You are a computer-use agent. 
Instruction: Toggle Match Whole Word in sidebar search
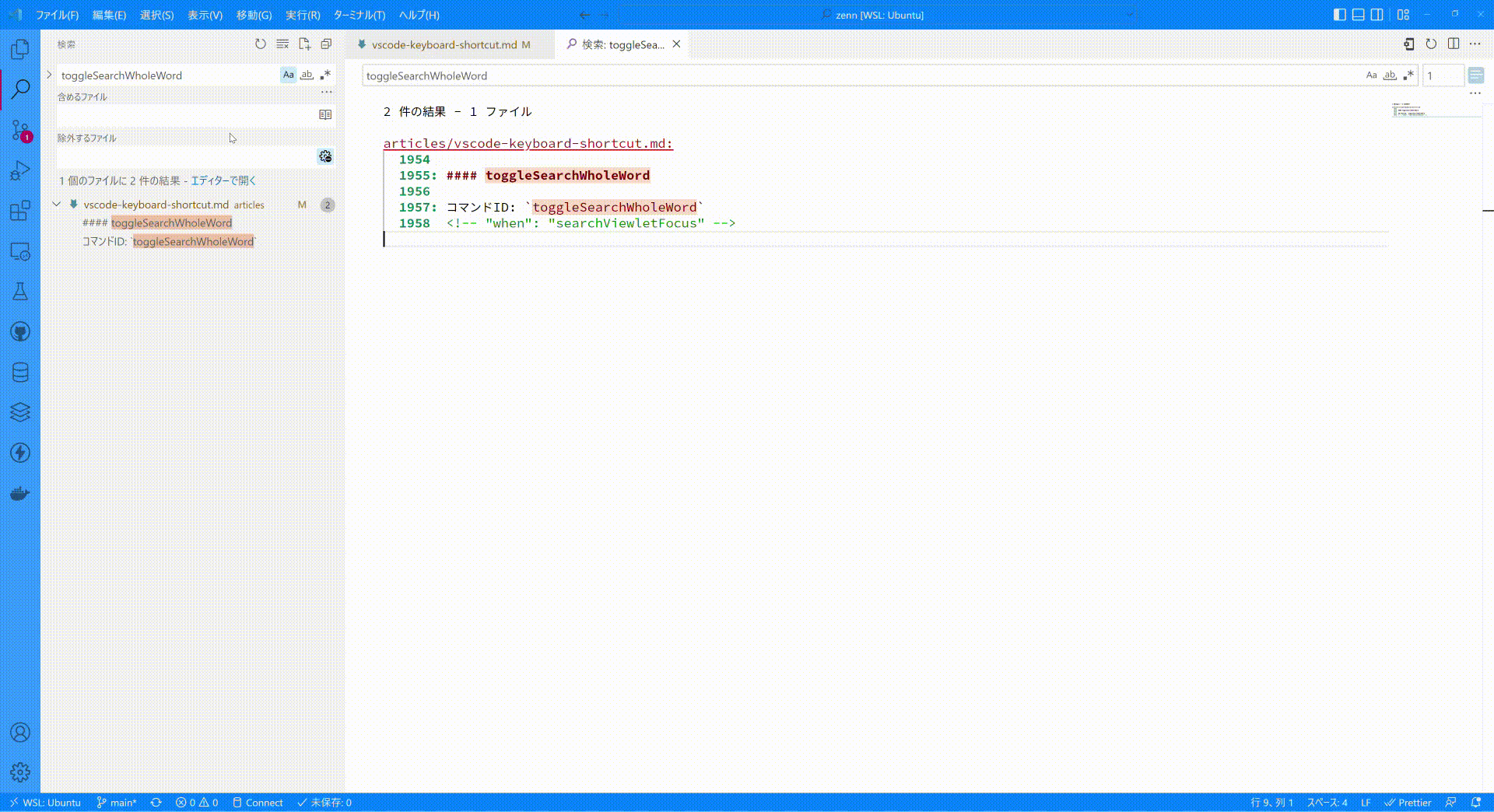point(307,75)
